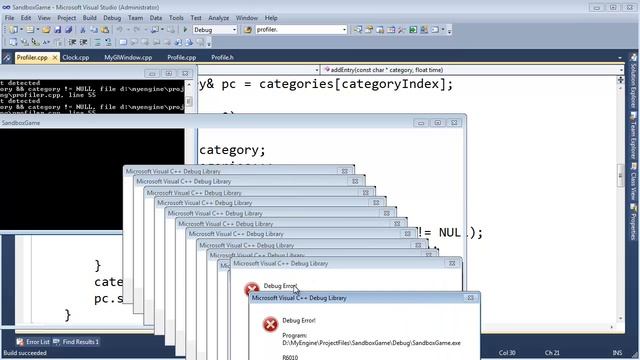
Task: Expand the standard toolbar overflow options
Action: tap(449, 31)
